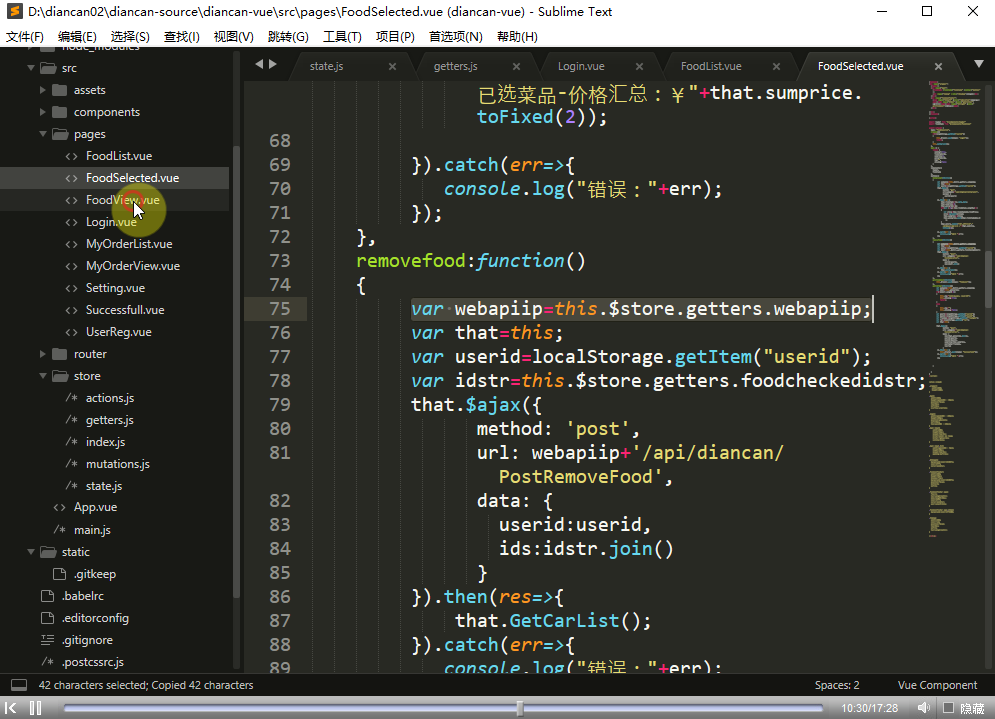Change syntax via Vue Component label
995x719 pixels.
coord(937,685)
